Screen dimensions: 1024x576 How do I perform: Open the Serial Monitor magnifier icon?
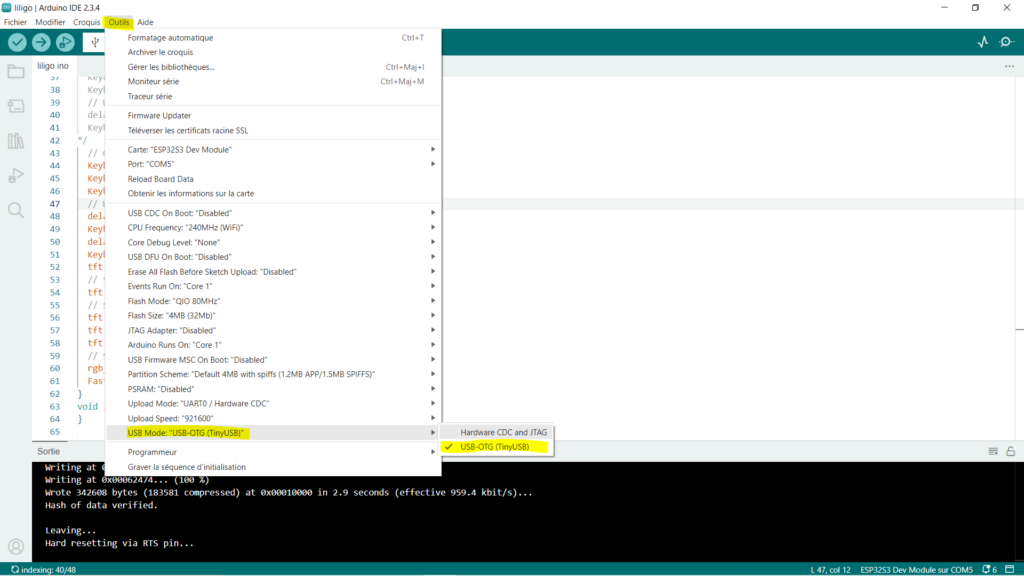[1006, 42]
